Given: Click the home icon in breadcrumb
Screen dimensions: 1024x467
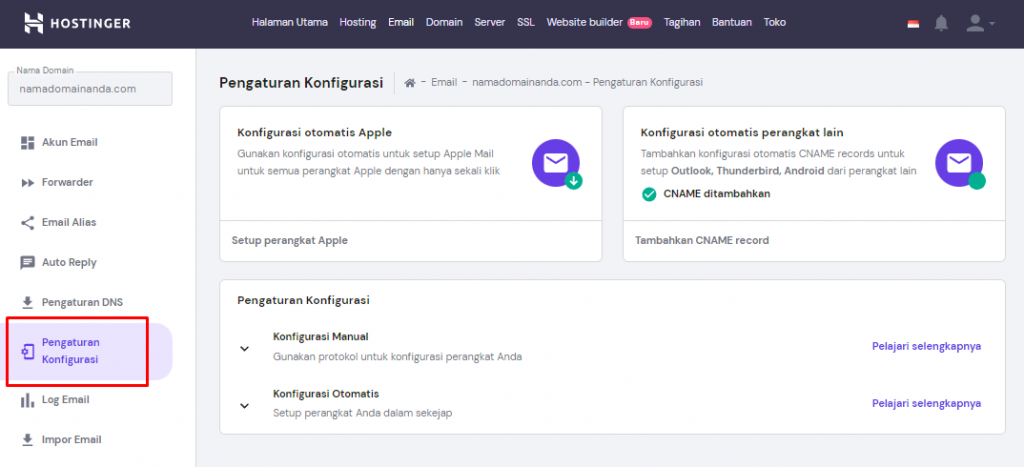Looking at the screenshot, I should 410,83.
